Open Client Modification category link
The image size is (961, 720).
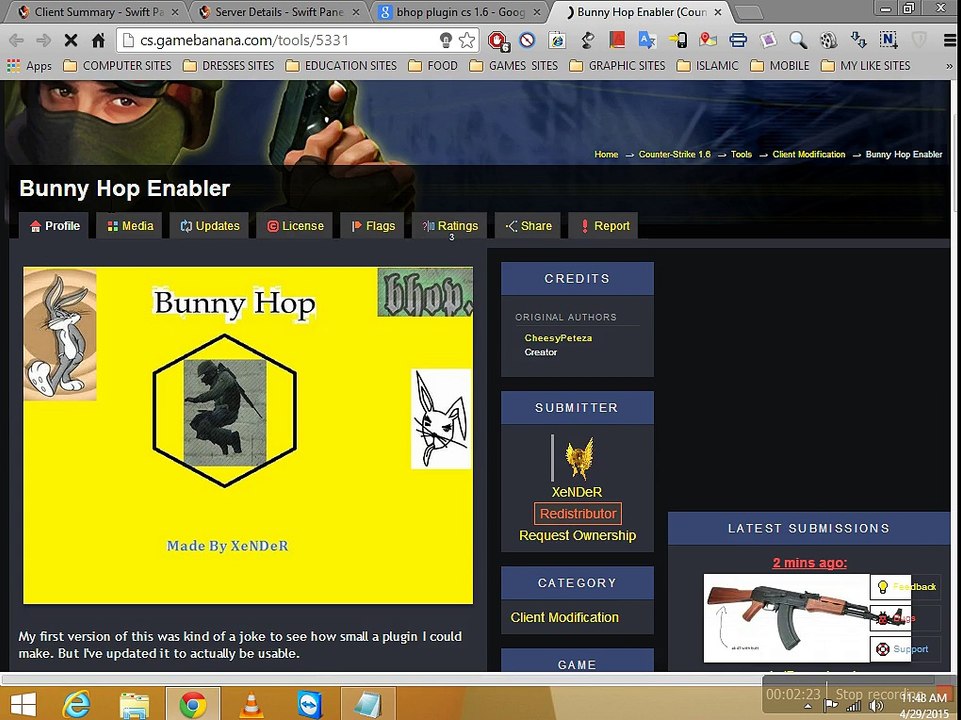pyautogui.click(x=564, y=617)
